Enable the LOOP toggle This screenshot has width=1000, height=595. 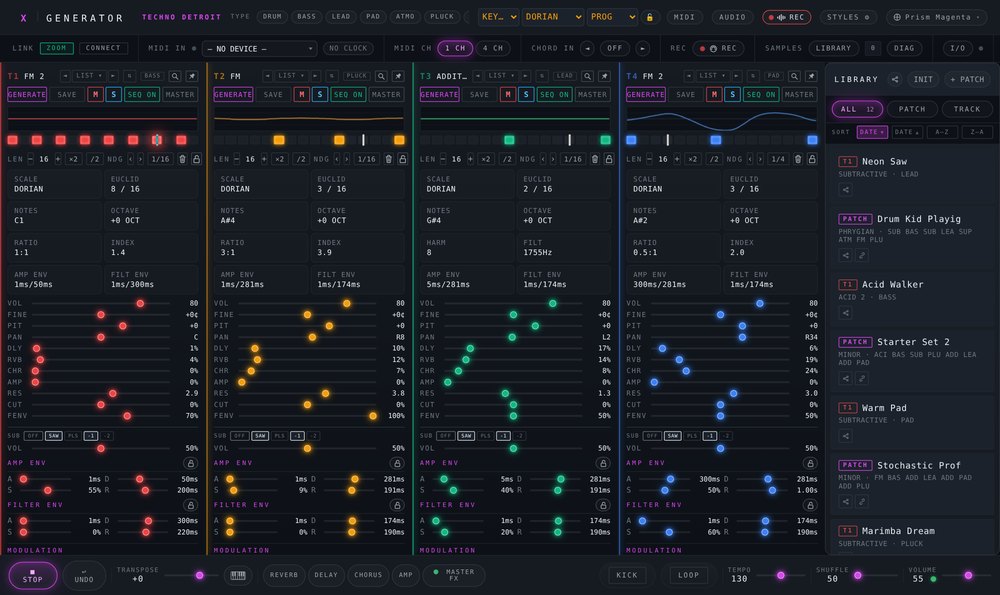688,575
